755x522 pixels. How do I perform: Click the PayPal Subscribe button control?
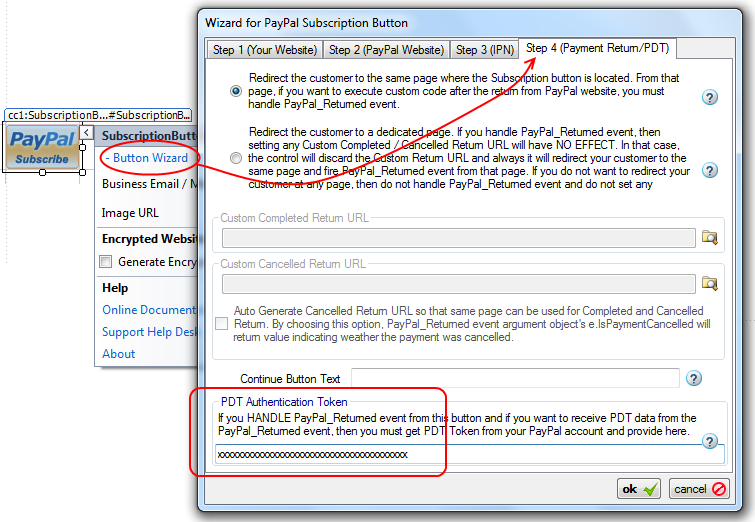(x=42, y=147)
